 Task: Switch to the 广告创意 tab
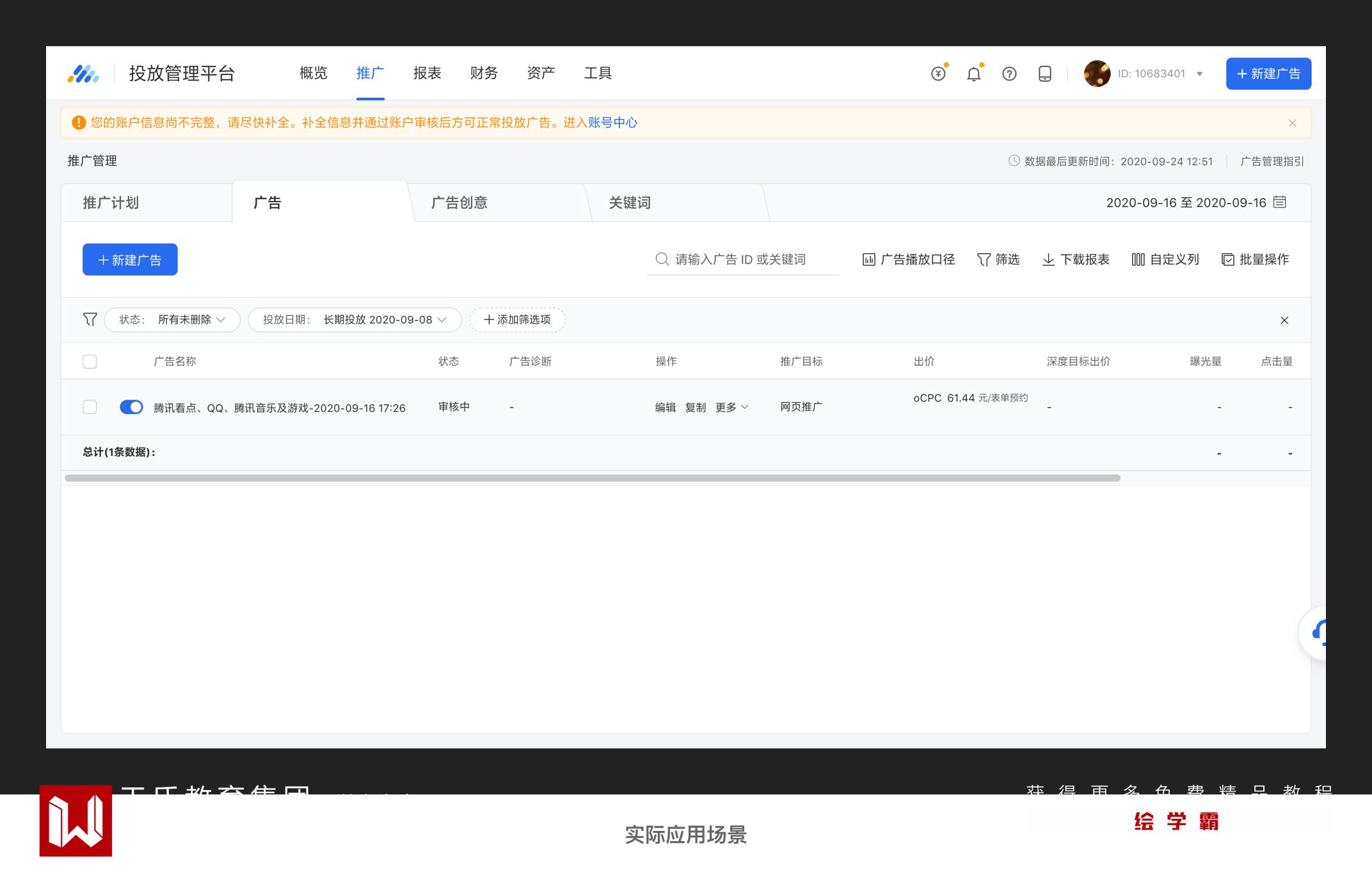[459, 203]
